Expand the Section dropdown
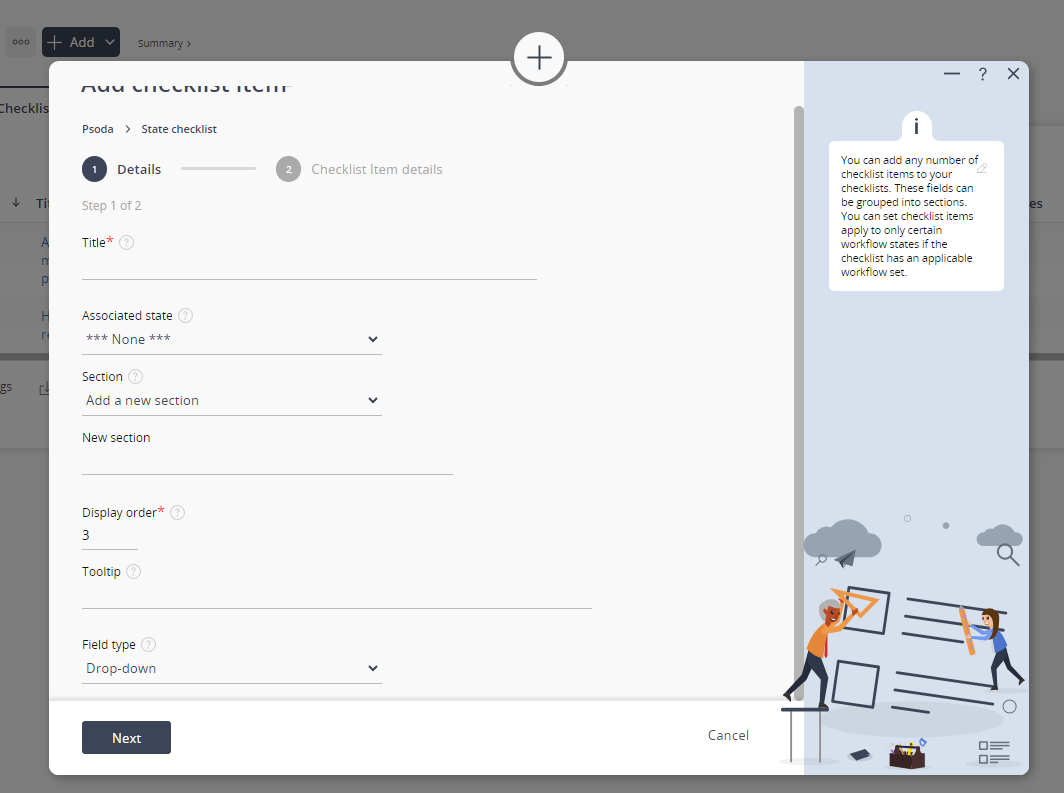The width and height of the screenshot is (1064, 793). pos(231,401)
